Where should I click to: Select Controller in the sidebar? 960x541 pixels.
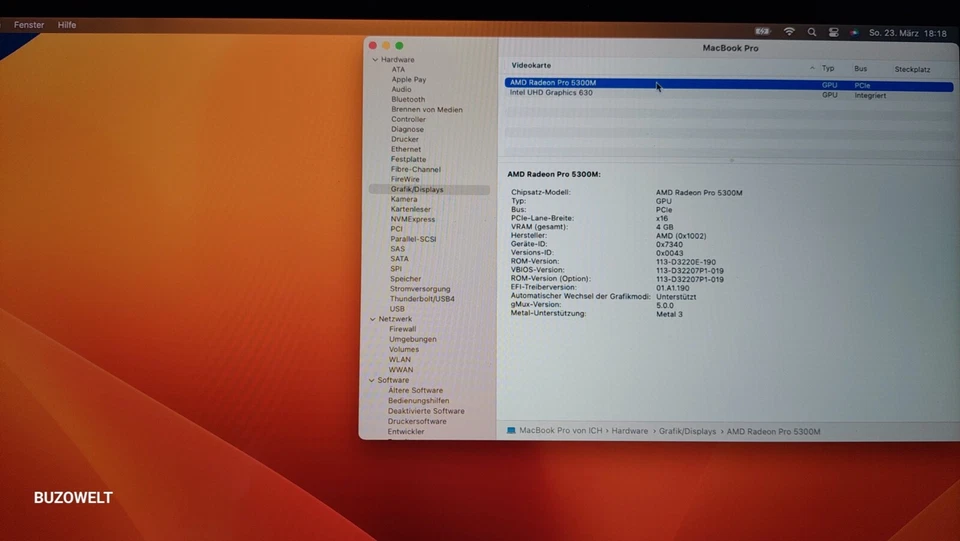point(408,119)
